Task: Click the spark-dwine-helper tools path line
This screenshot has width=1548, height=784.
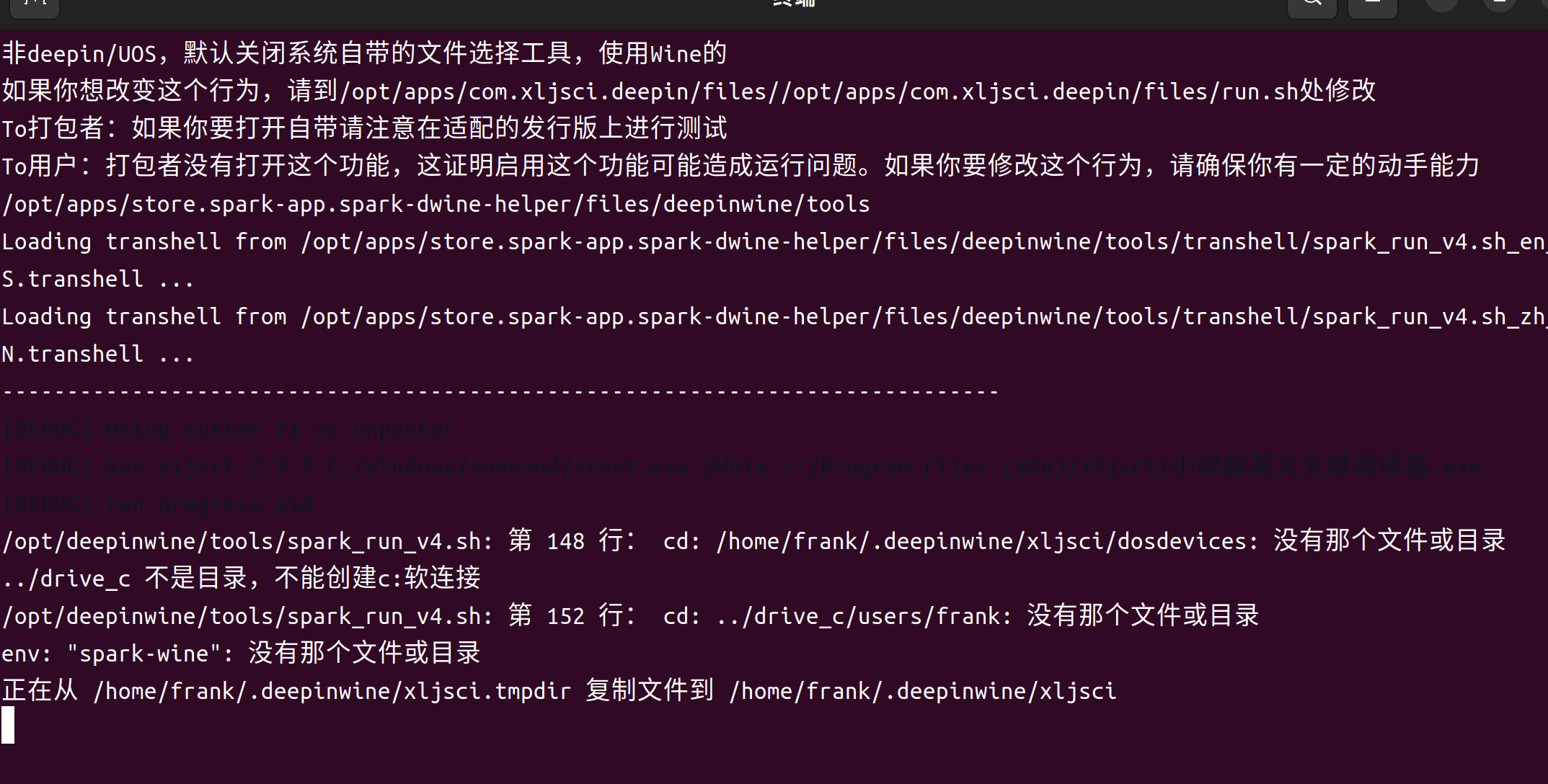Action: click(x=435, y=204)
